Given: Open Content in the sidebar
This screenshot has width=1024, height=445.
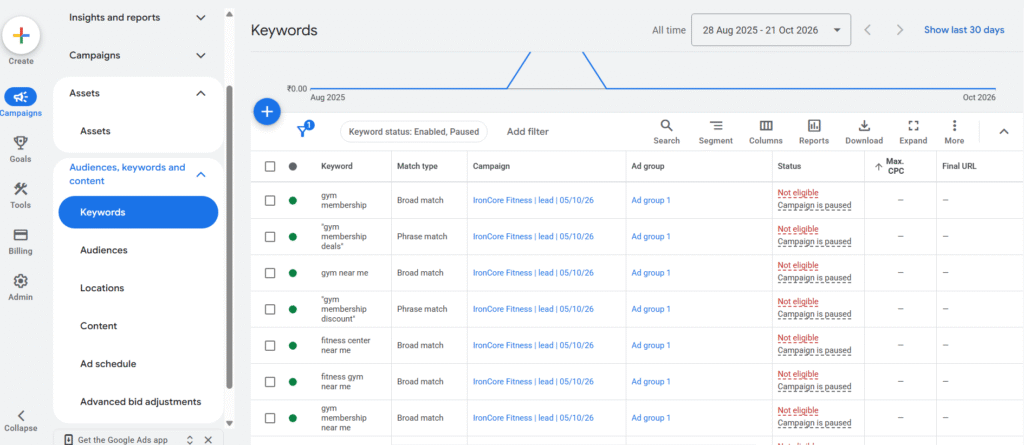Looking at the screenshot, I should [x=99, y=326].
